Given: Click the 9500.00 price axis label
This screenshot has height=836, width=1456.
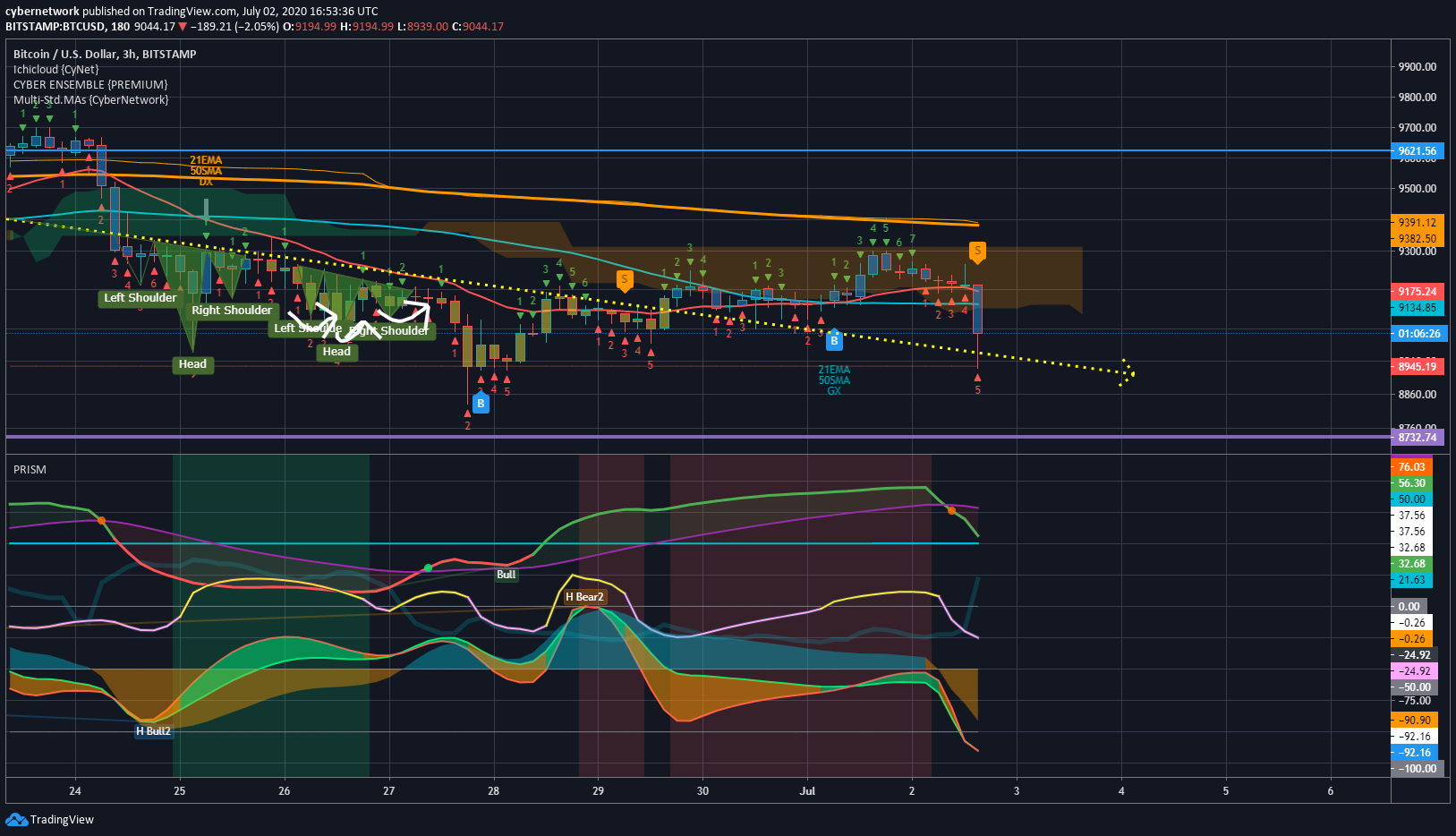Looking at the screenshot, I should [1418, 189].
